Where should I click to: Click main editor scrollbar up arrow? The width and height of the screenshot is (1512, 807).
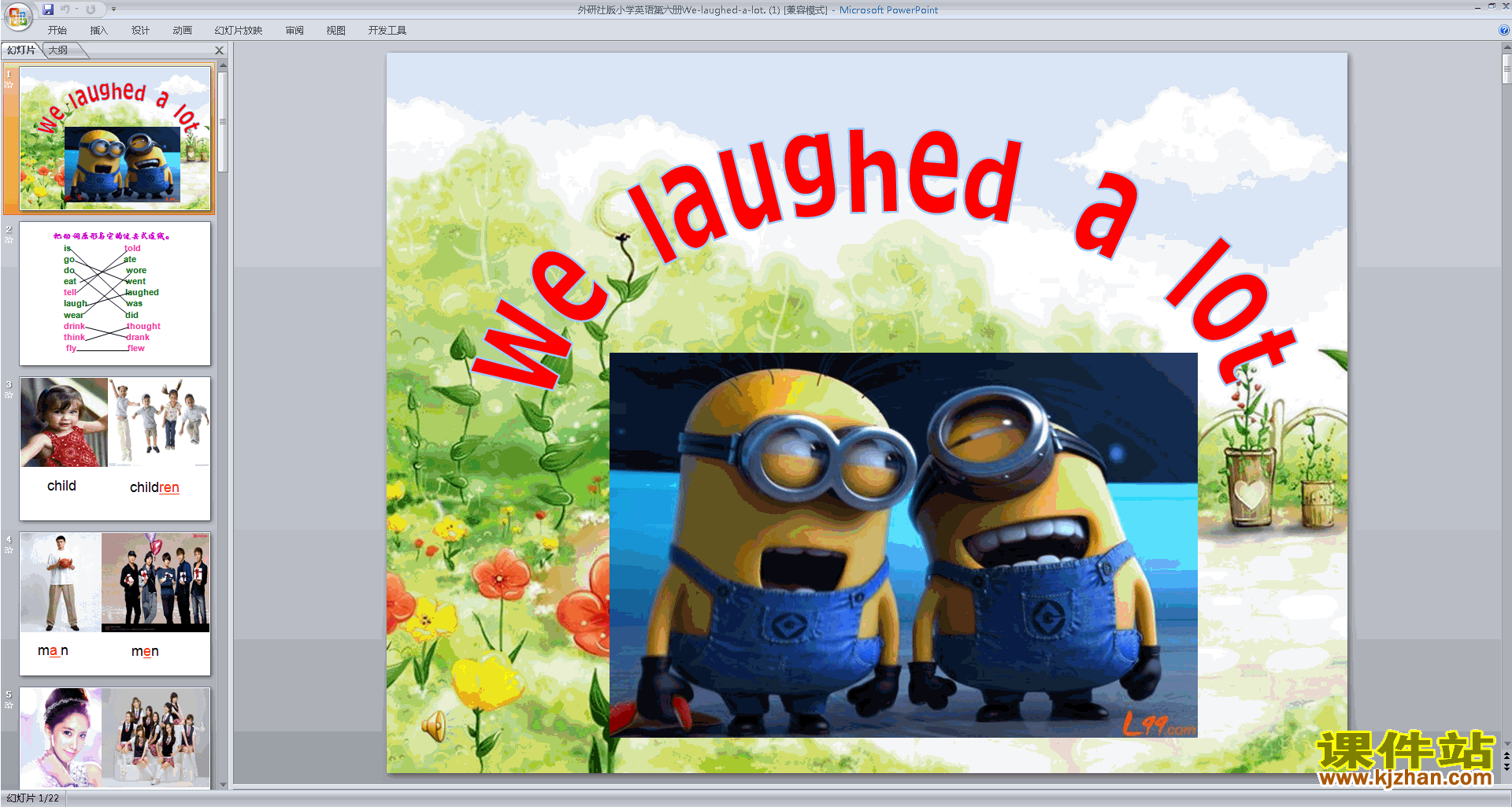click(x=1506, y=48)
